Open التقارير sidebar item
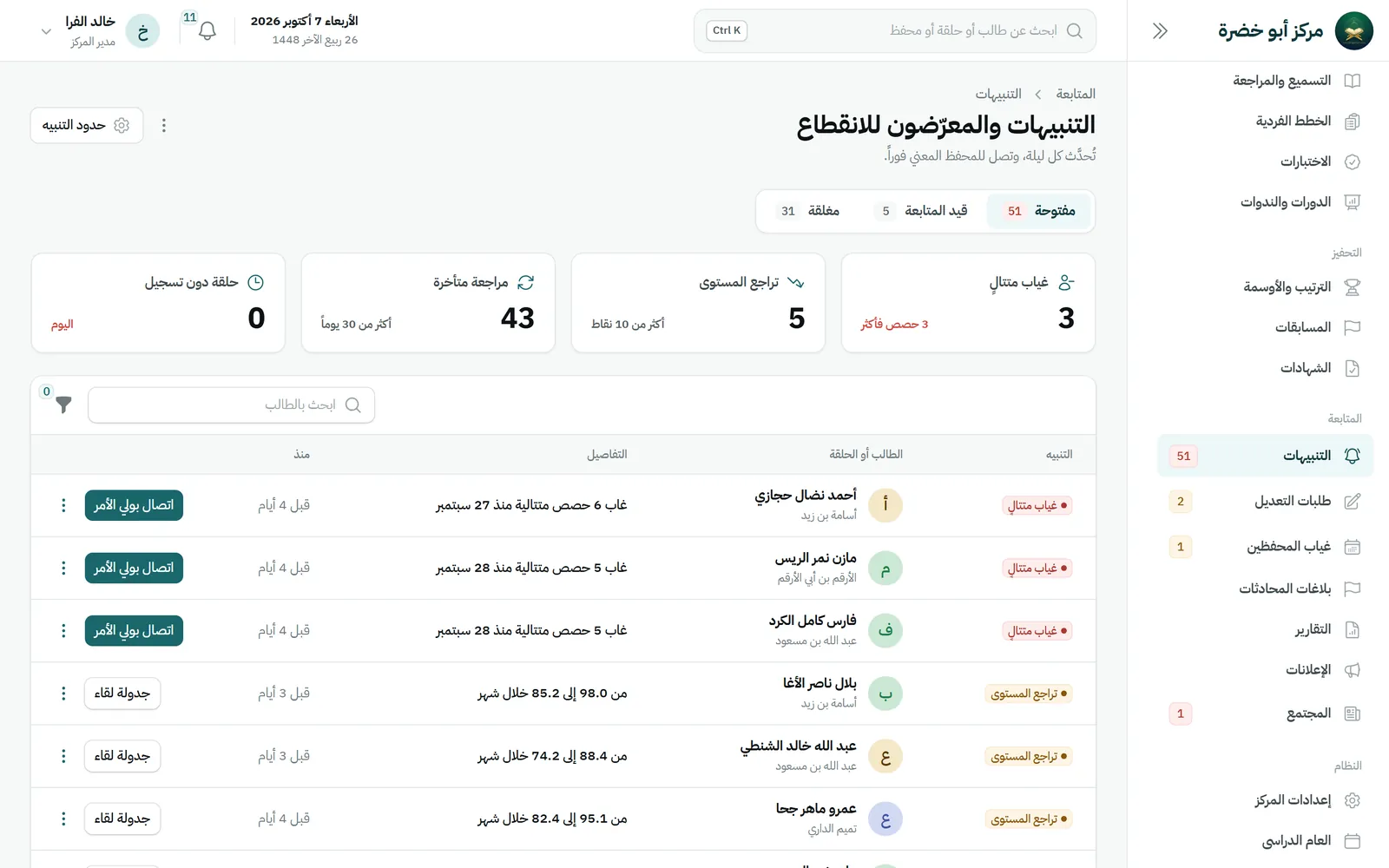1389x868 pixels. click(x=1266, y=629)
